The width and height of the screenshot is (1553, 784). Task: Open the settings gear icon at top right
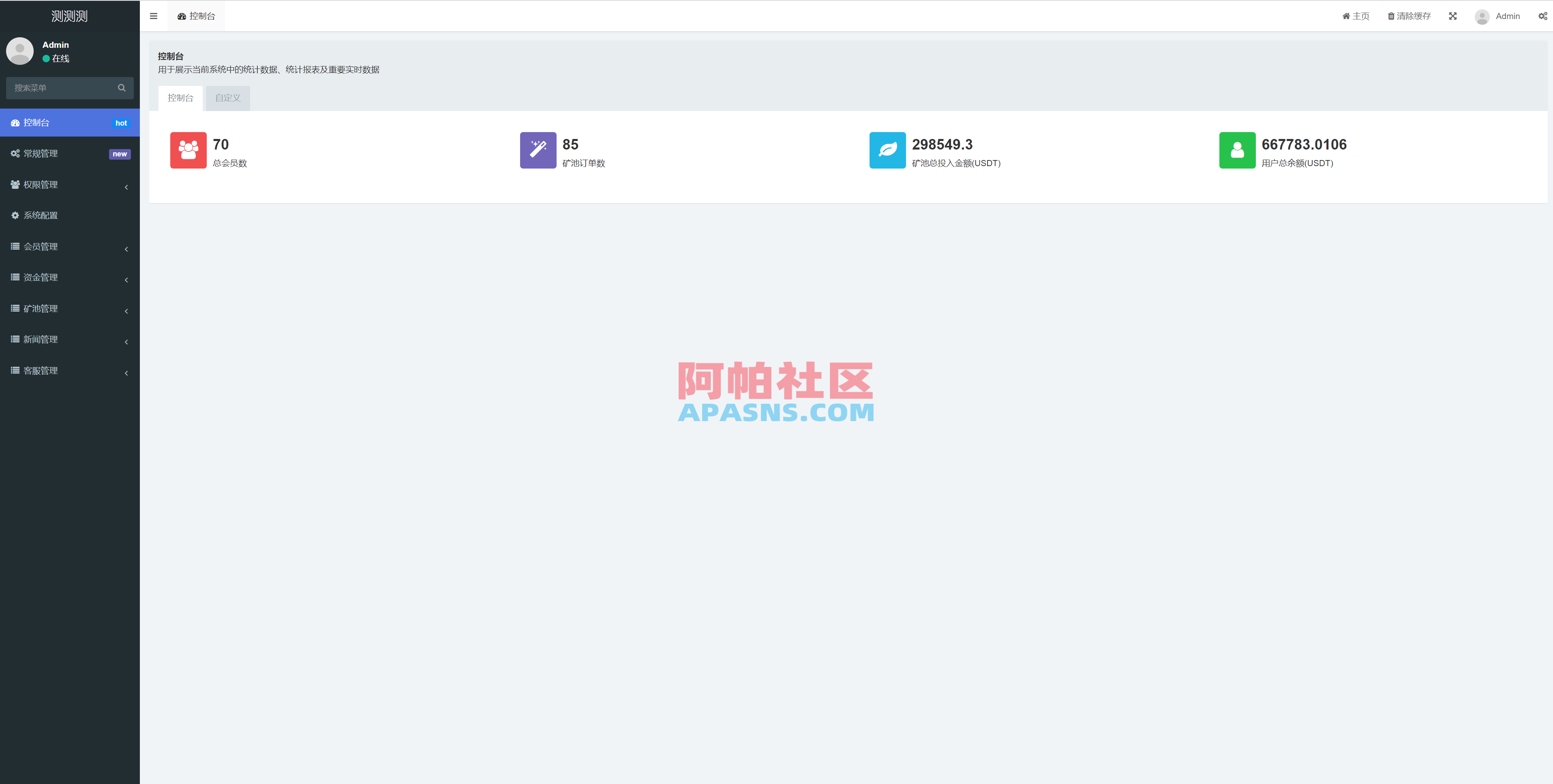click(1543, 16)
